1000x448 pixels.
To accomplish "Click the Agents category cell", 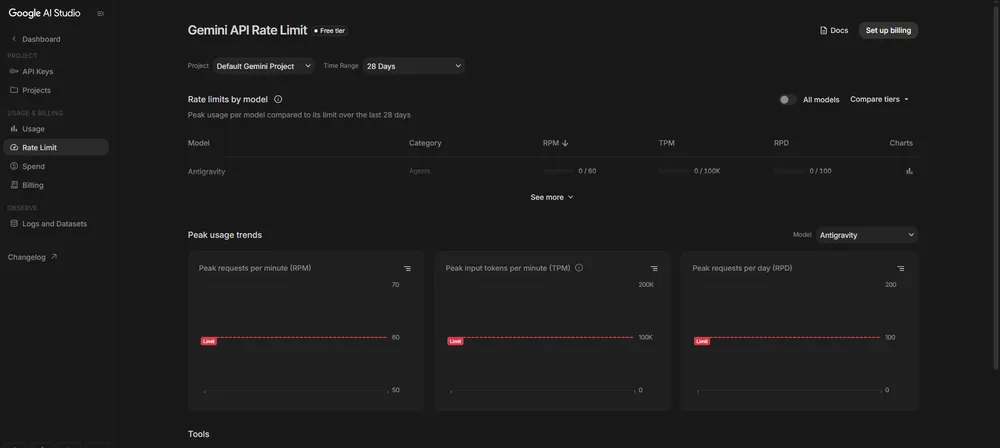I will click(x=420, y=171).
